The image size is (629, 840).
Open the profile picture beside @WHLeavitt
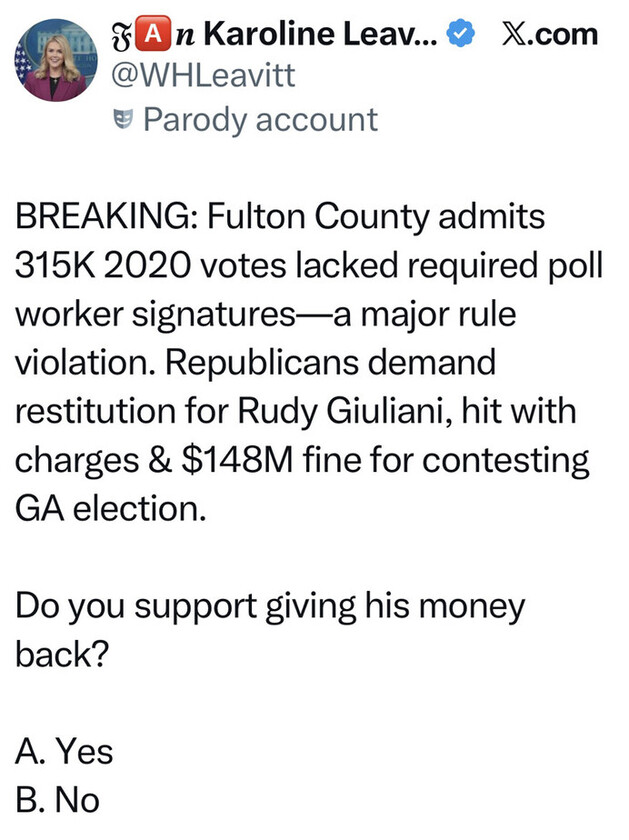[x=49, y=63]
